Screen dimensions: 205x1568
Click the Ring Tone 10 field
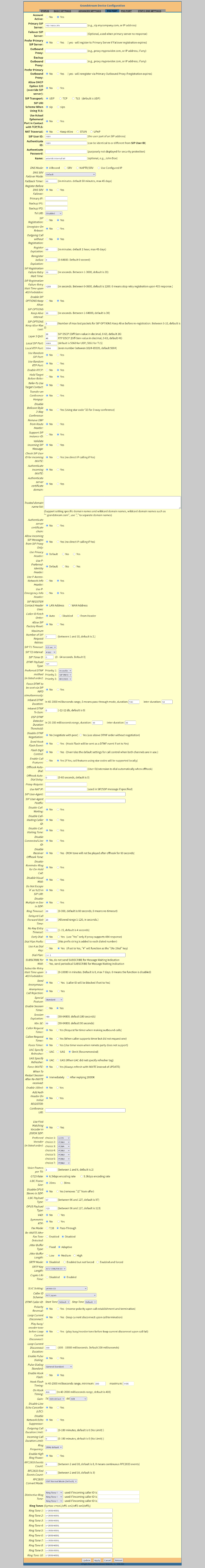pos(79,1555)
